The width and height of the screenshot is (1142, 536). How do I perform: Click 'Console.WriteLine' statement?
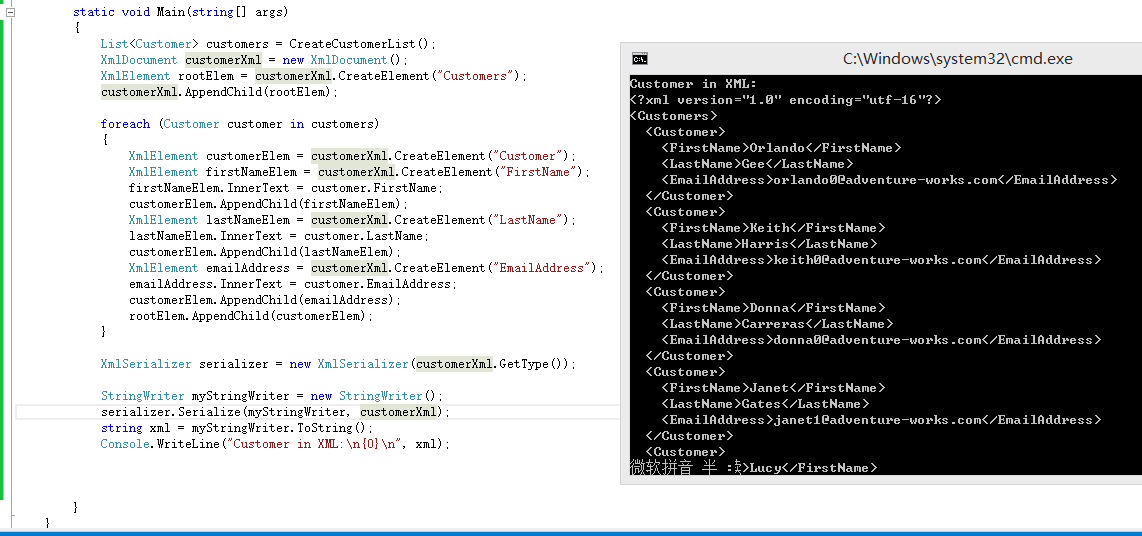(x=275, y=444)
